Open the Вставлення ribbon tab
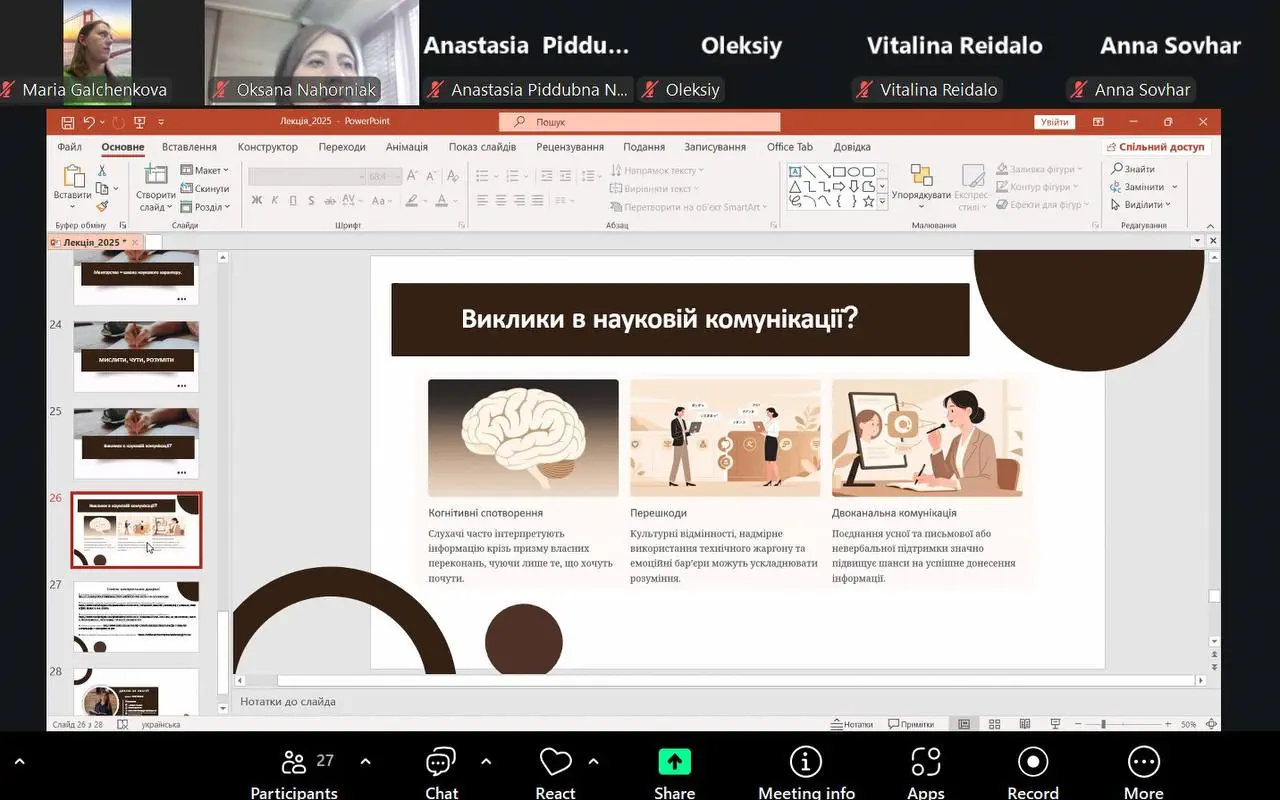Viewport: 1280px width, 800px height. pos(189,147)
